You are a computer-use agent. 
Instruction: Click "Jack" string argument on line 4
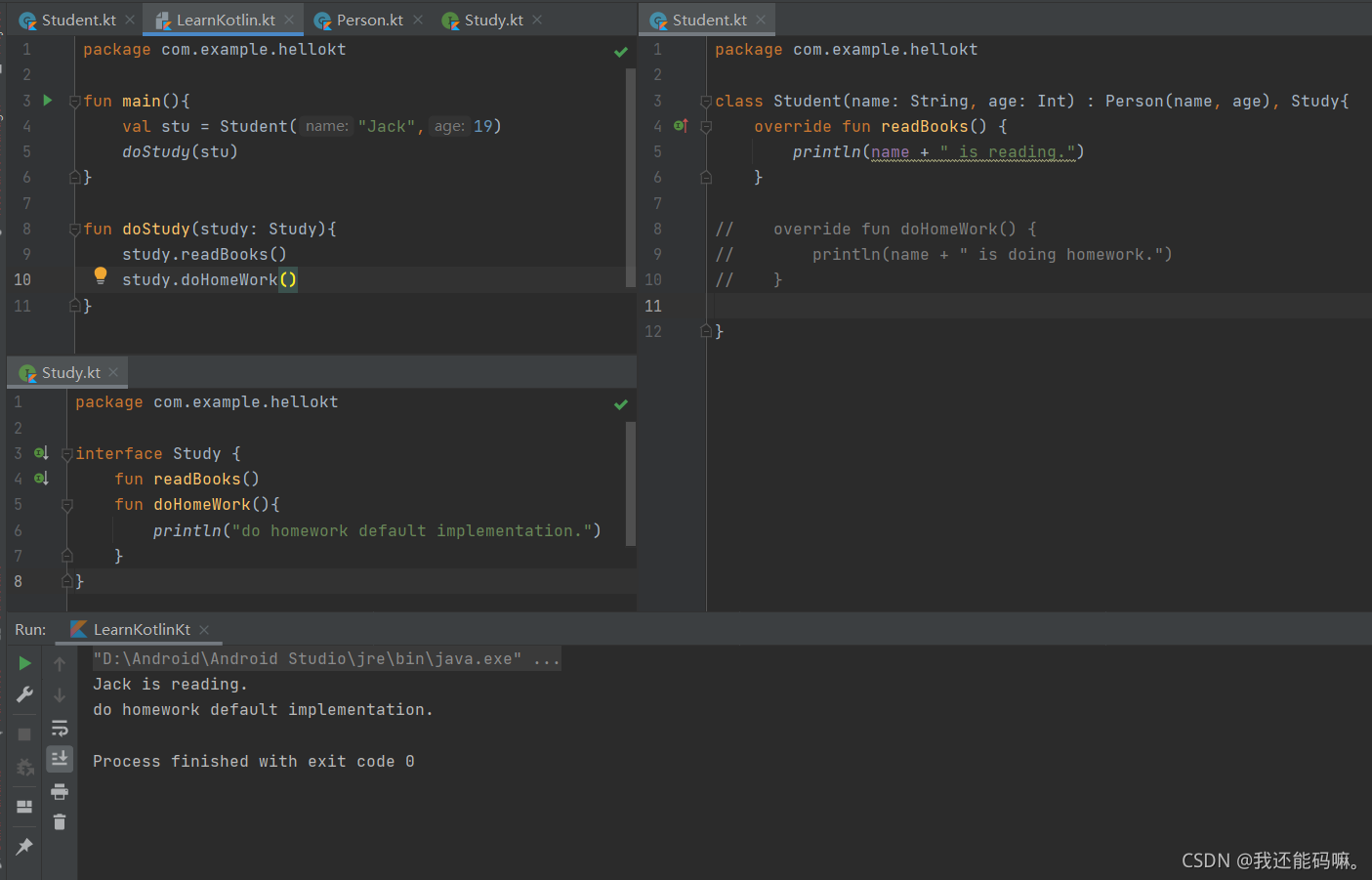click(387, 126)
